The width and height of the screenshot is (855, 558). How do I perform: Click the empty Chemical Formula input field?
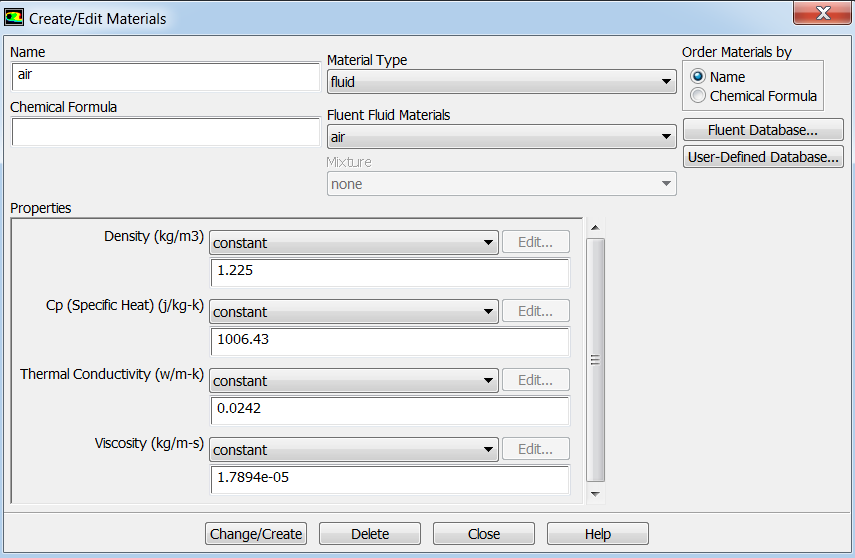pos(165,131)
